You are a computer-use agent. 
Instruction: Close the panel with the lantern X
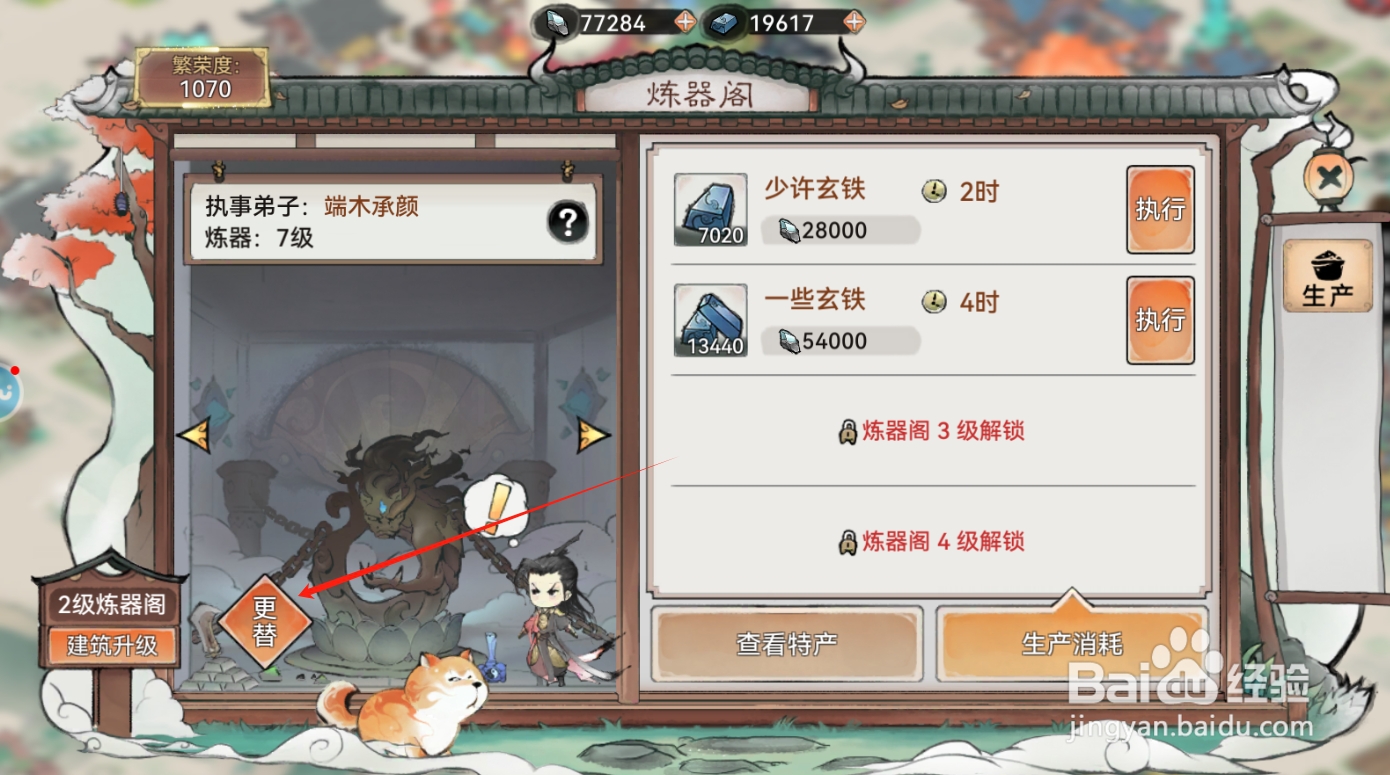pos(1329,179)
